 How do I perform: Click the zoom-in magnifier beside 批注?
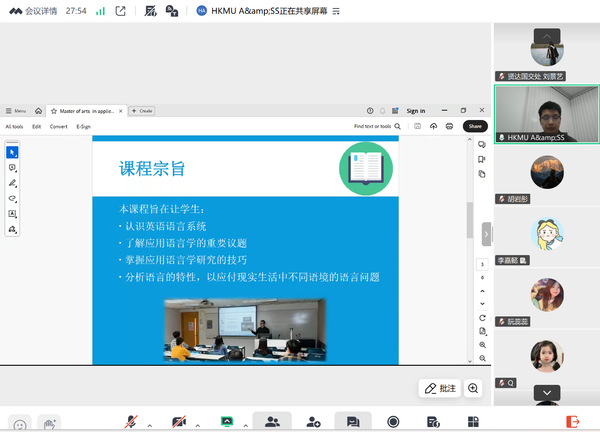pyautogui.click(x=473, y=388)
